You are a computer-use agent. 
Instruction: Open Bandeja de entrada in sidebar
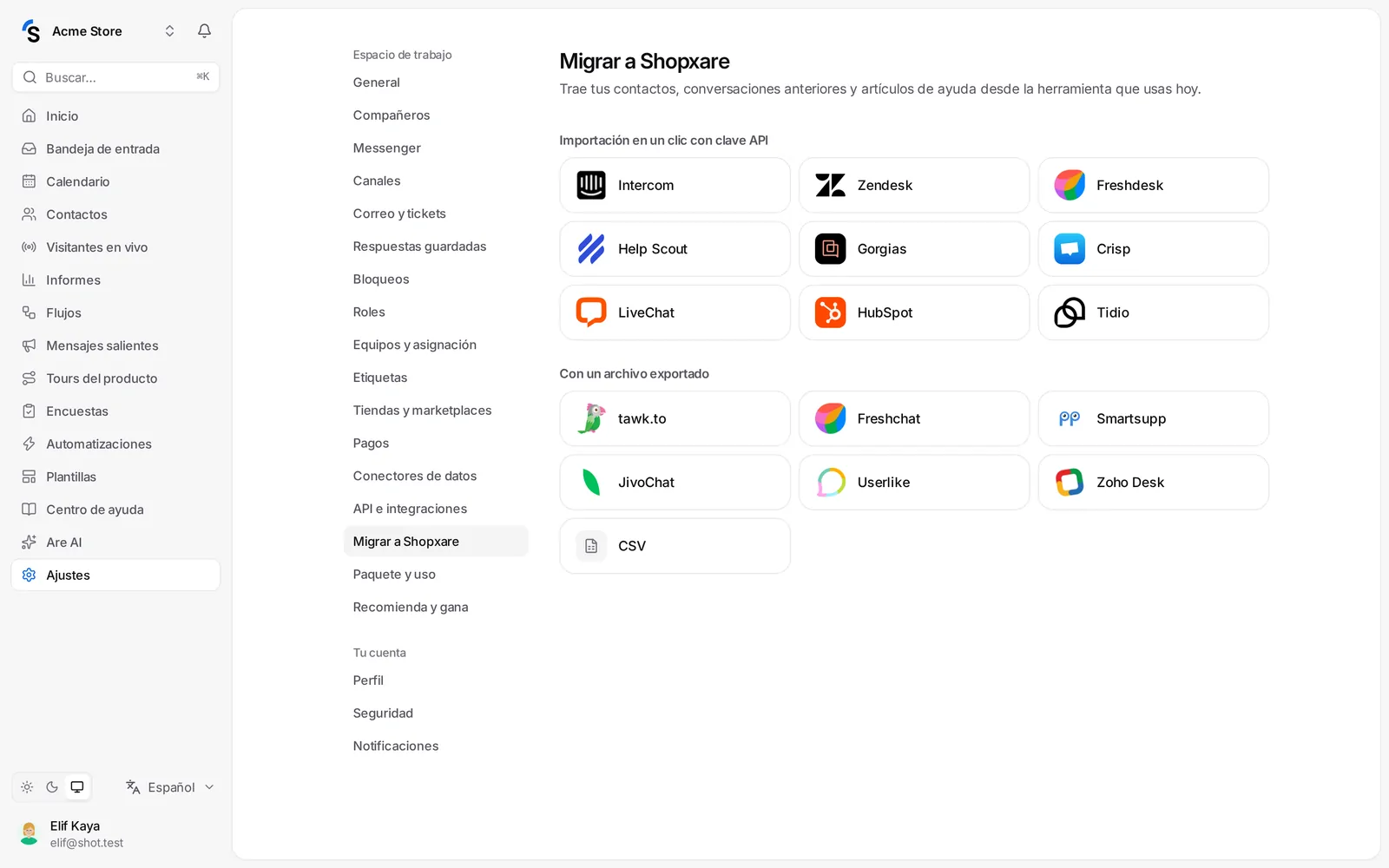coord(115,149)
